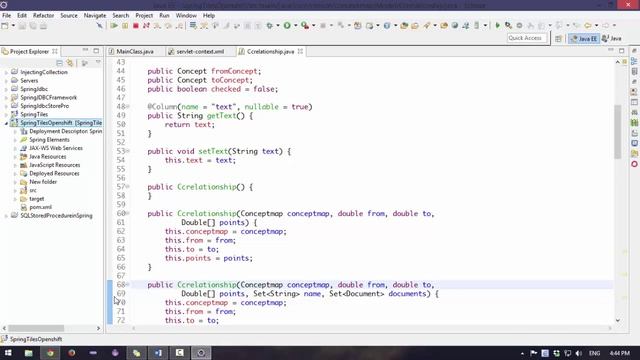Click the Project Explorer horizontal scrollbar
The width and height of the screenshot is (640, 360).
click(x=36, y=328)
